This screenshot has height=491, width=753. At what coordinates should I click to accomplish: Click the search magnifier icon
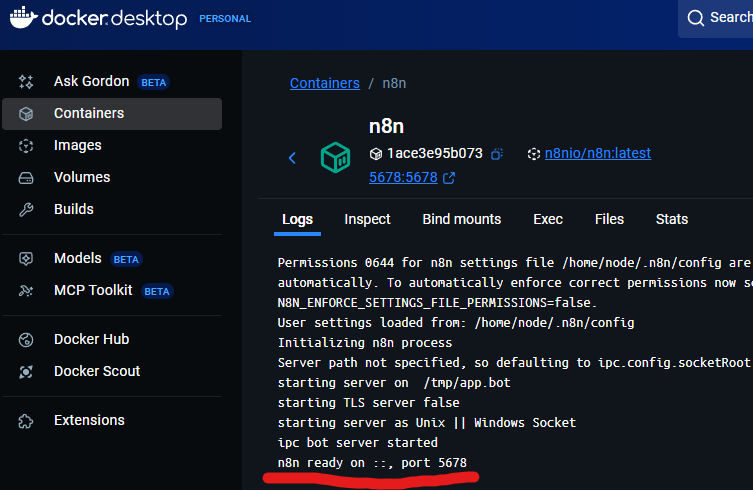click(695, 18)
